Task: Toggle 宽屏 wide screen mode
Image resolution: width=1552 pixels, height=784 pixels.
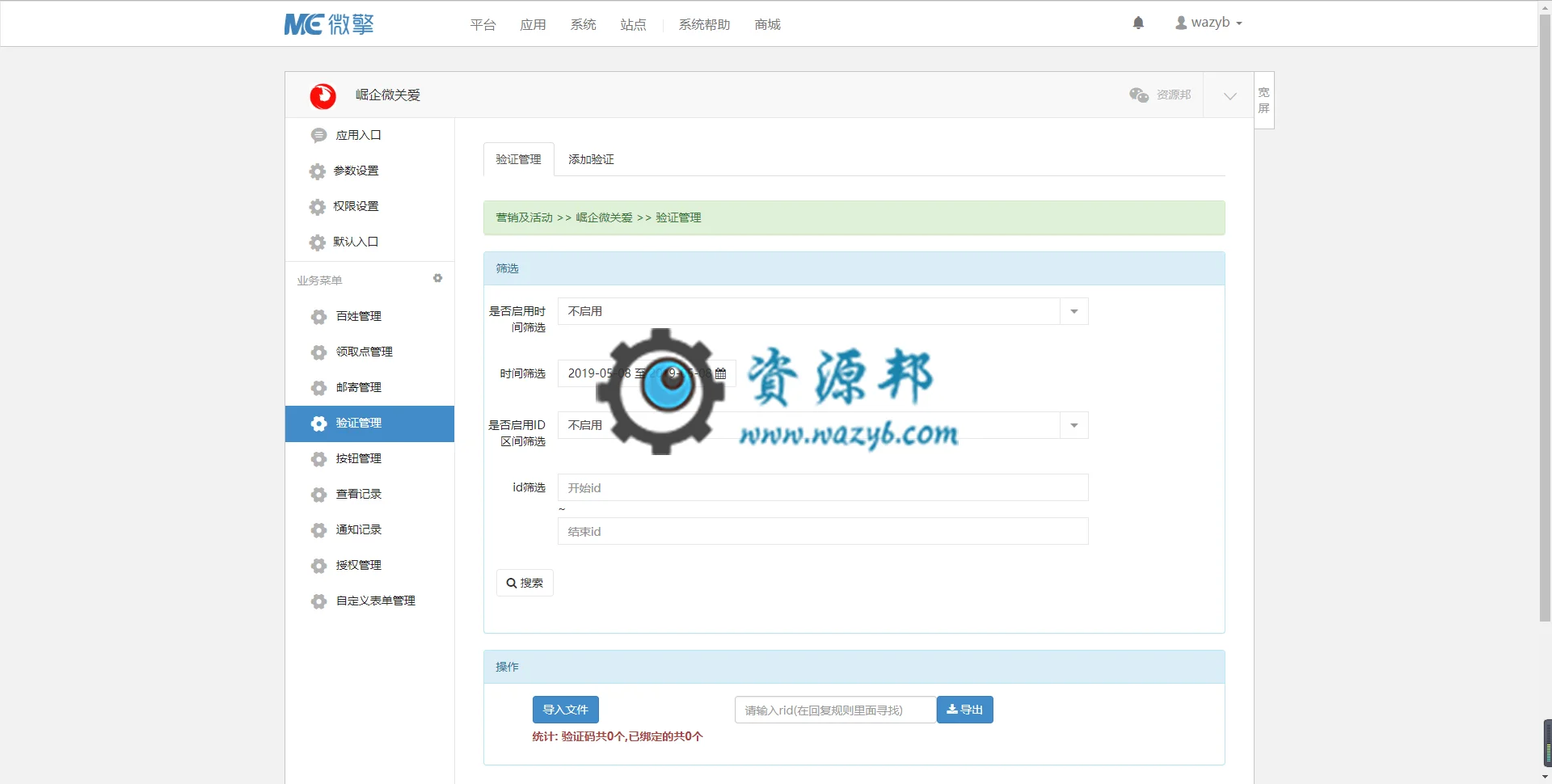Action: [x=1264, y=100]
